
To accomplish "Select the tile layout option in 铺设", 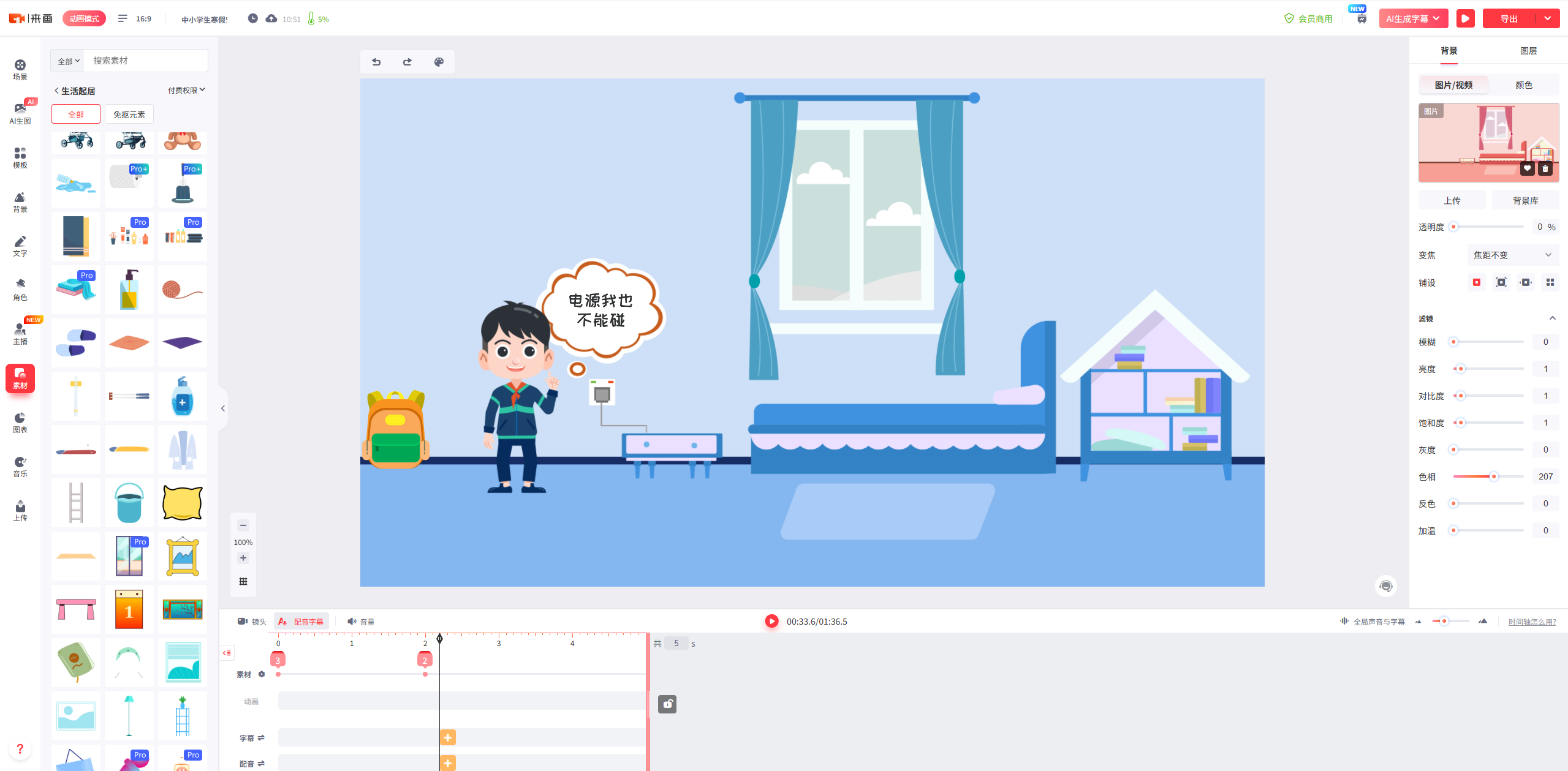I will click(x=1550, y=282).
